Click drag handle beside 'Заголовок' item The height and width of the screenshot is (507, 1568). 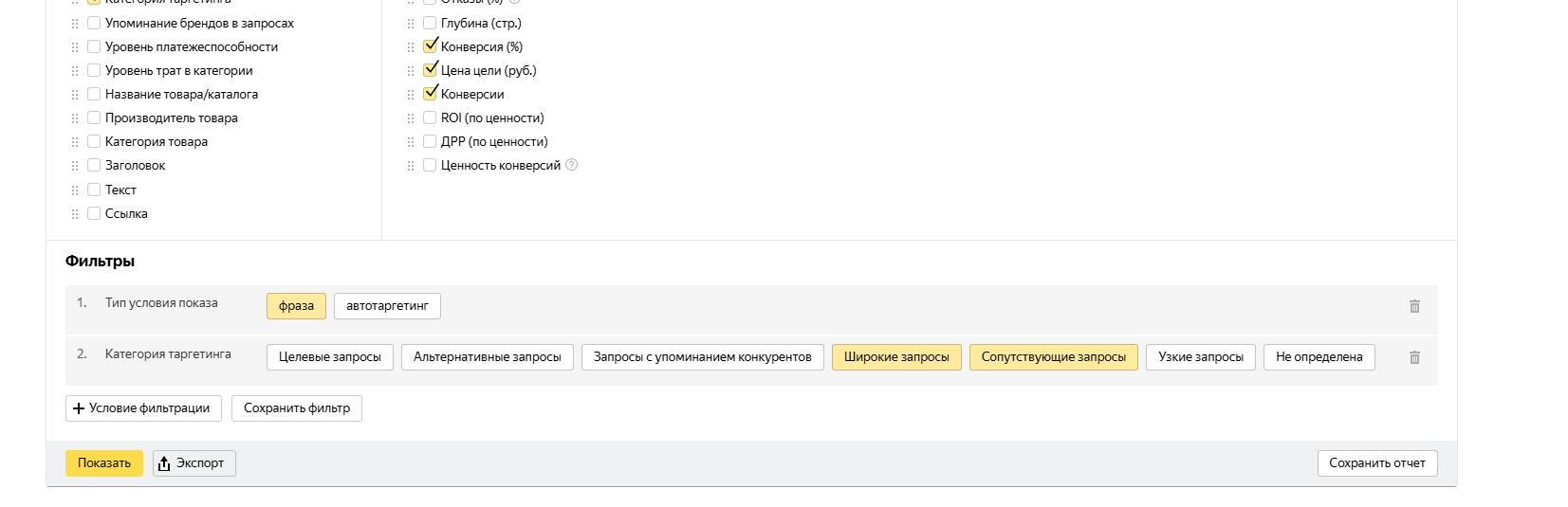pyautogui.click(x=75, y=166)
